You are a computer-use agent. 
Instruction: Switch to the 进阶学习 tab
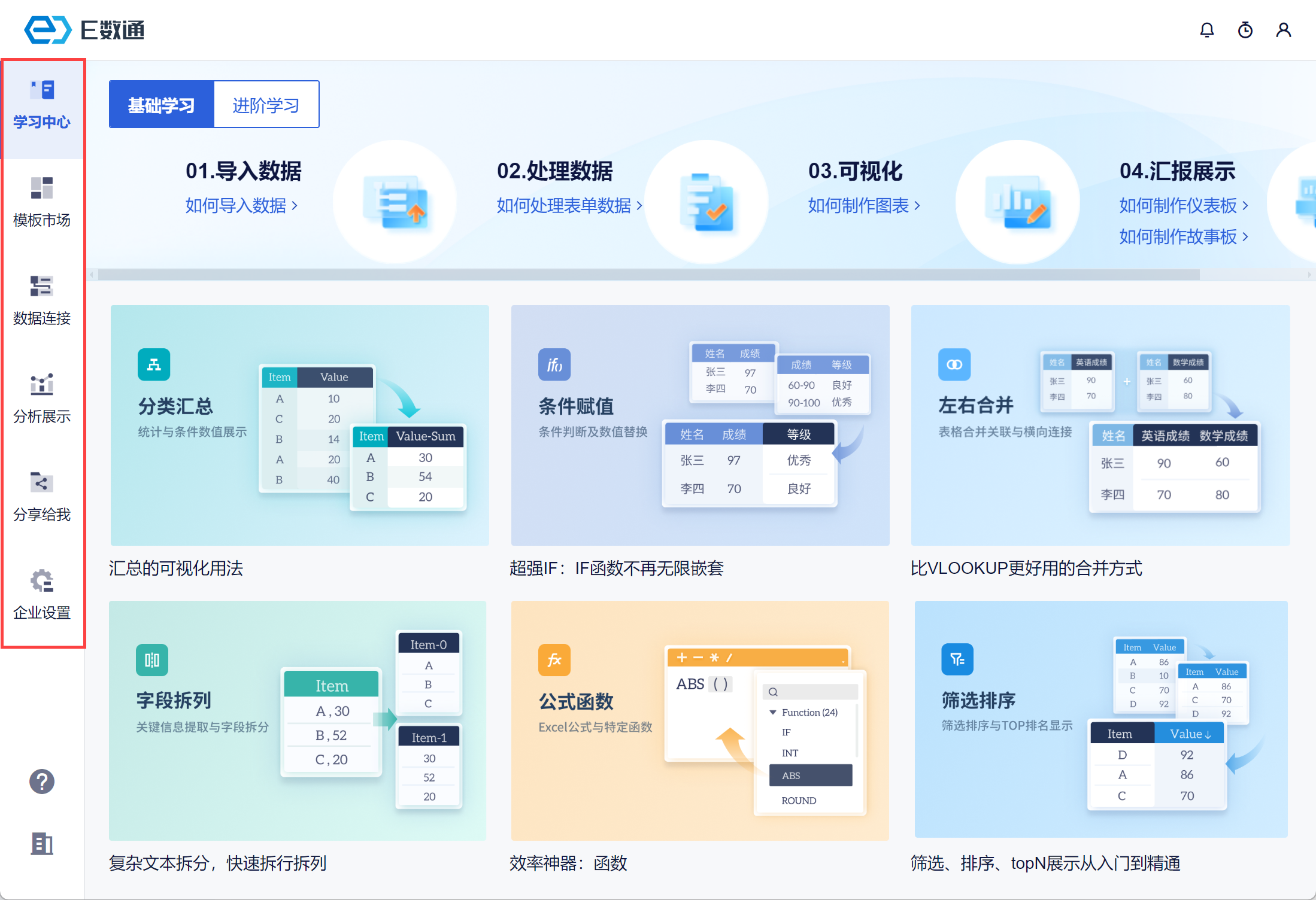pyautogui.click(x=266, y=105)
